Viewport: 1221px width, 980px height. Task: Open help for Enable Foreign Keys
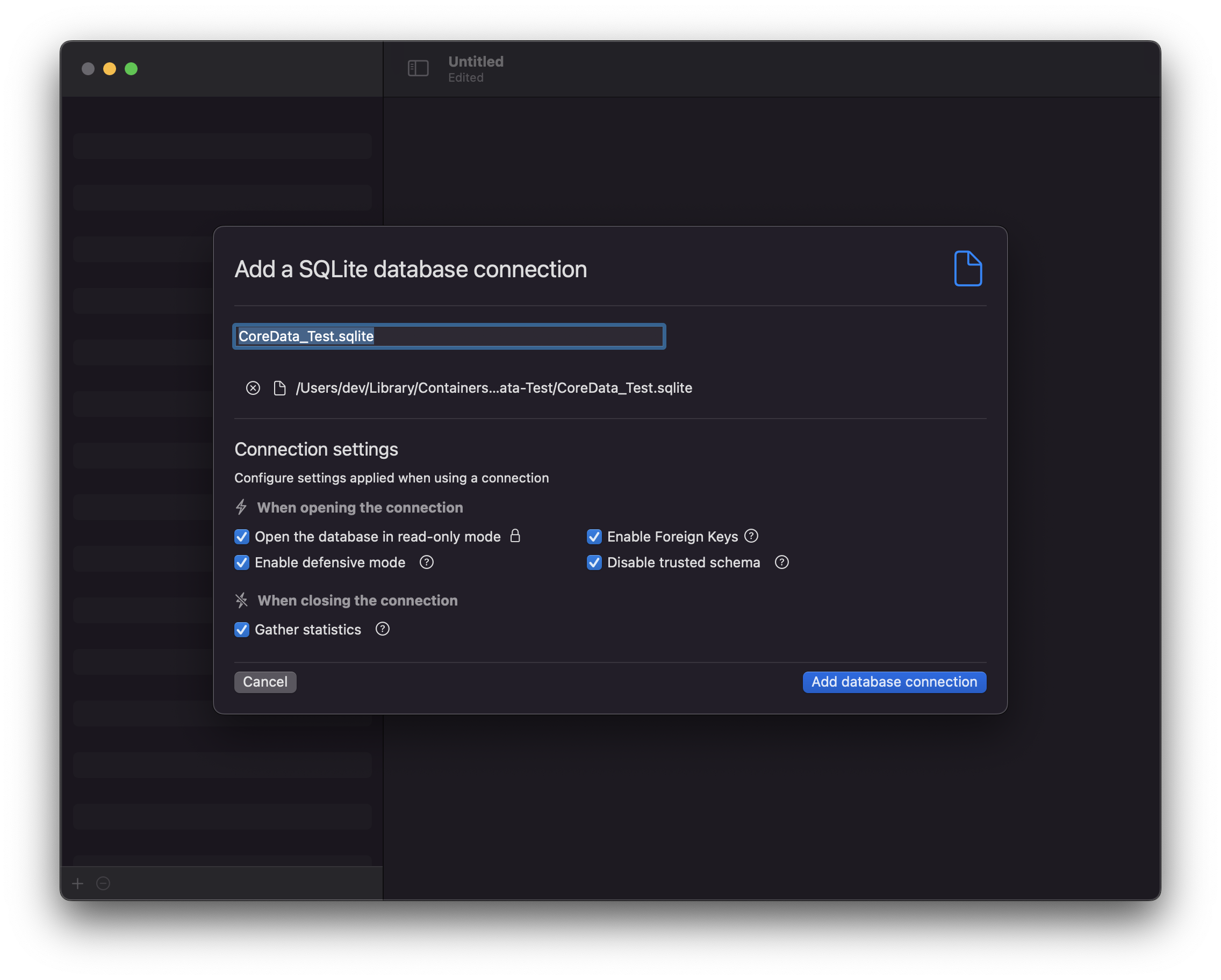pos(751,536)
